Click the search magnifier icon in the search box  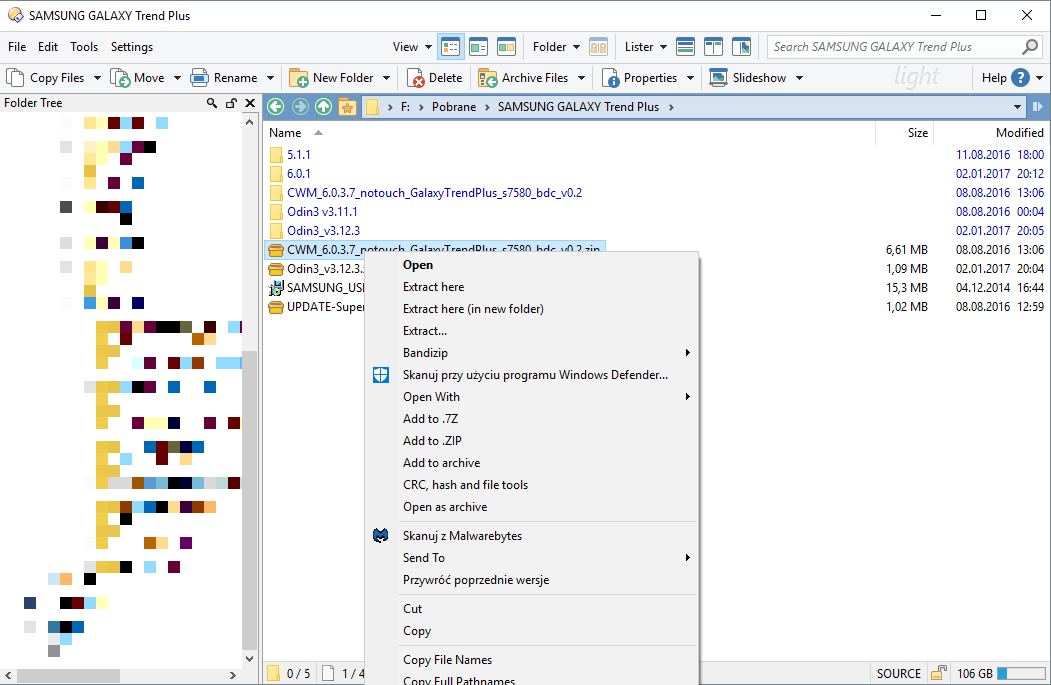[x=1030, y=46]
